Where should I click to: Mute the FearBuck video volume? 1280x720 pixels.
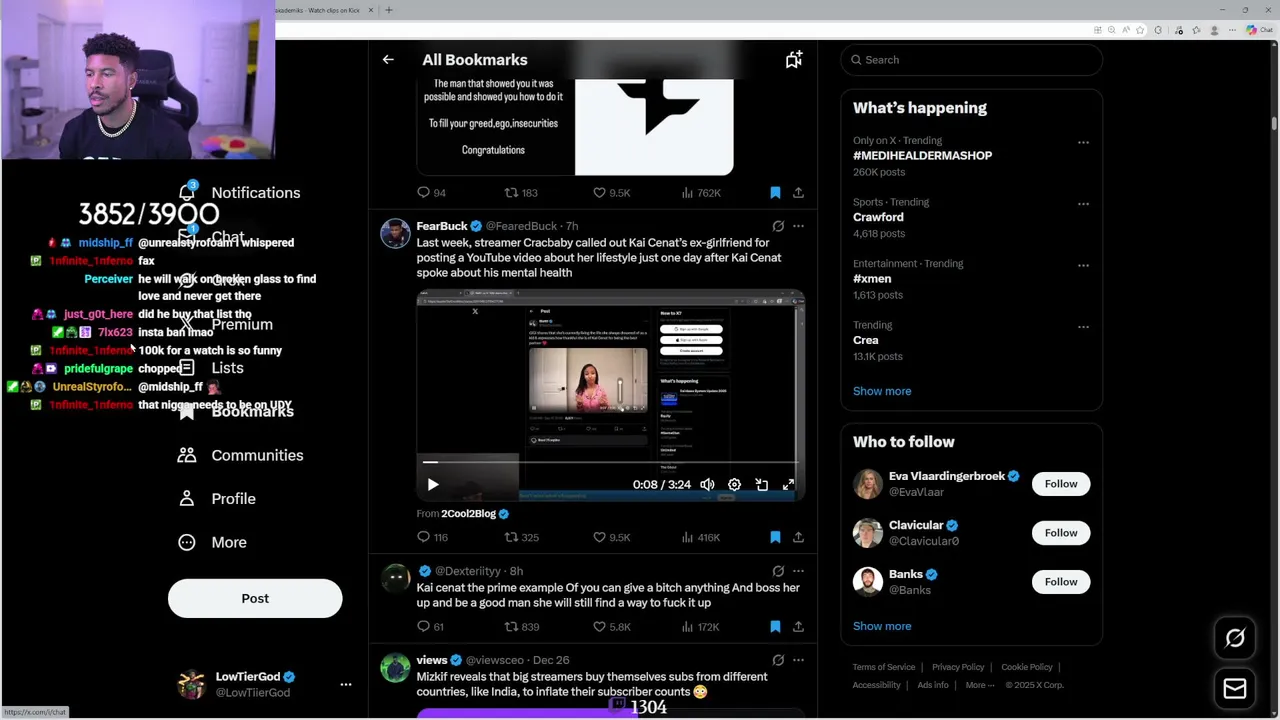coord(707,484)
